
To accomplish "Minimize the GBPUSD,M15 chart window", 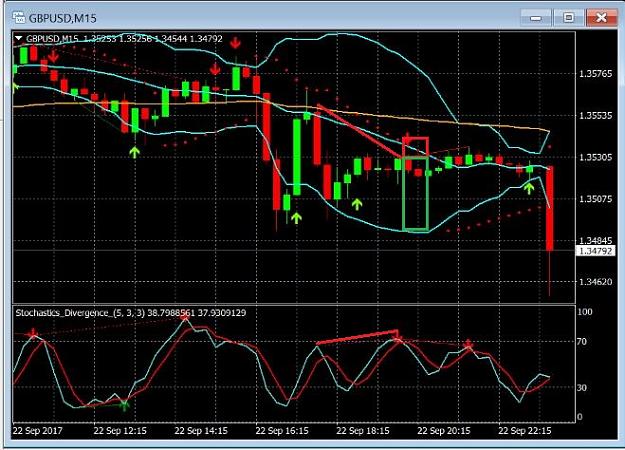I will coord(536,18).
